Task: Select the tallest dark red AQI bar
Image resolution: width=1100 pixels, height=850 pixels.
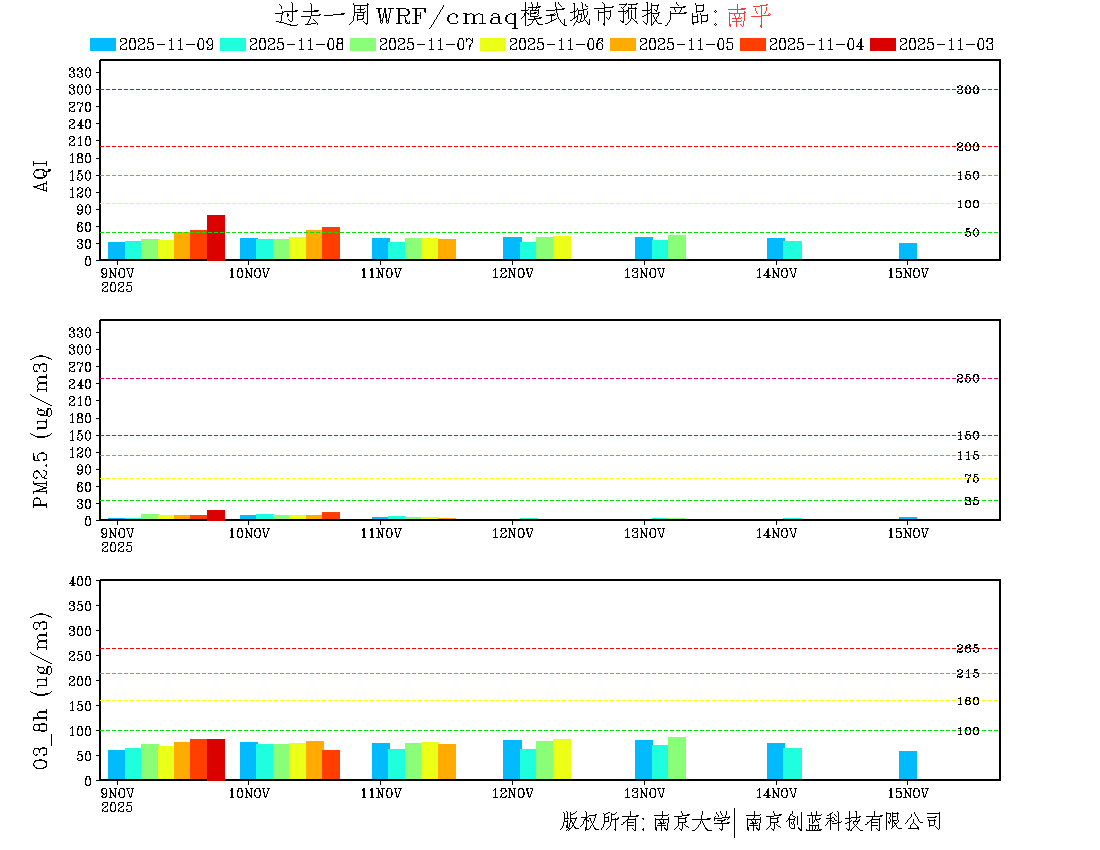Action: point(216,237)
